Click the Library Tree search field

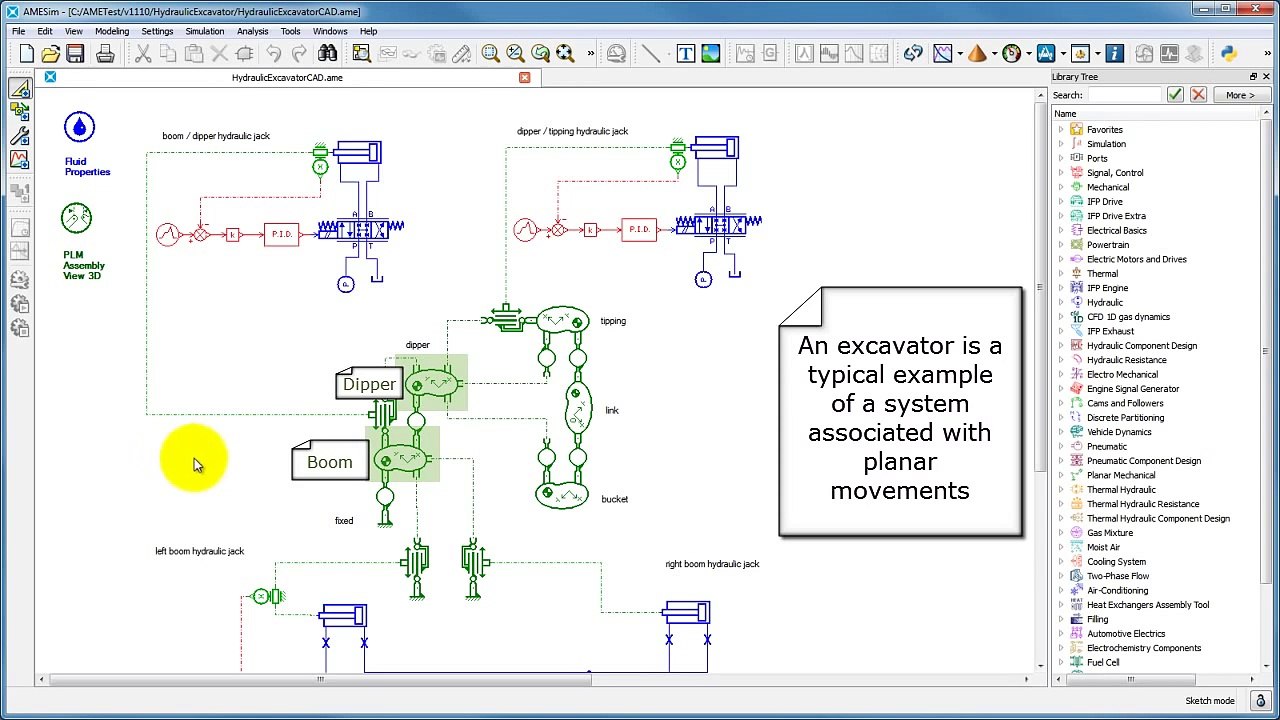tap(1123, 95)
